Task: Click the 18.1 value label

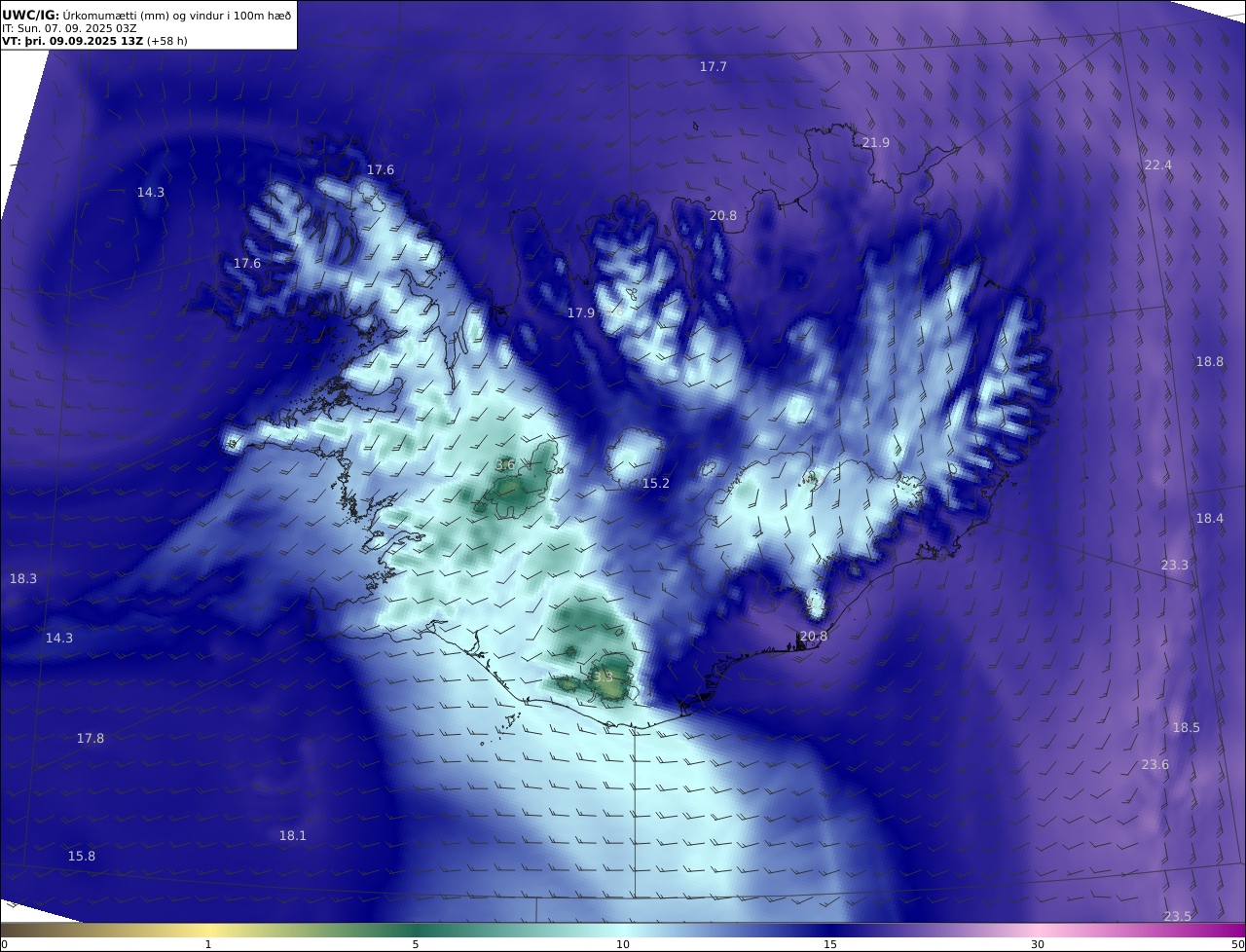Action: (293, 835)
